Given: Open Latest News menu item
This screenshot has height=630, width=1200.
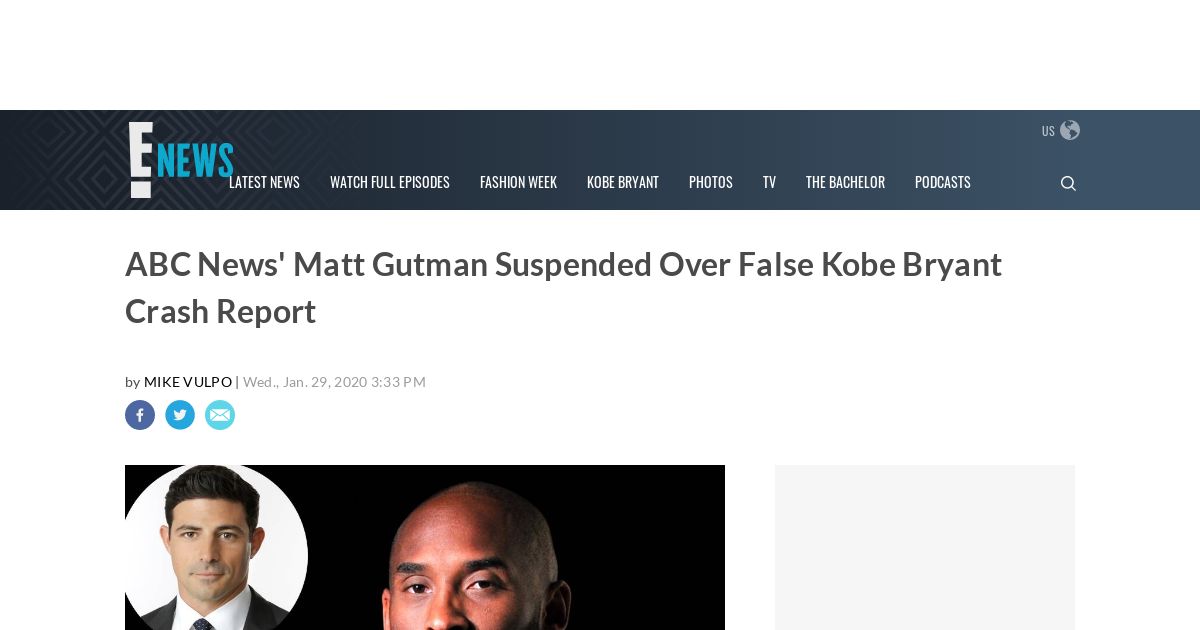Looking at the screenshot, I should [264, 182].
